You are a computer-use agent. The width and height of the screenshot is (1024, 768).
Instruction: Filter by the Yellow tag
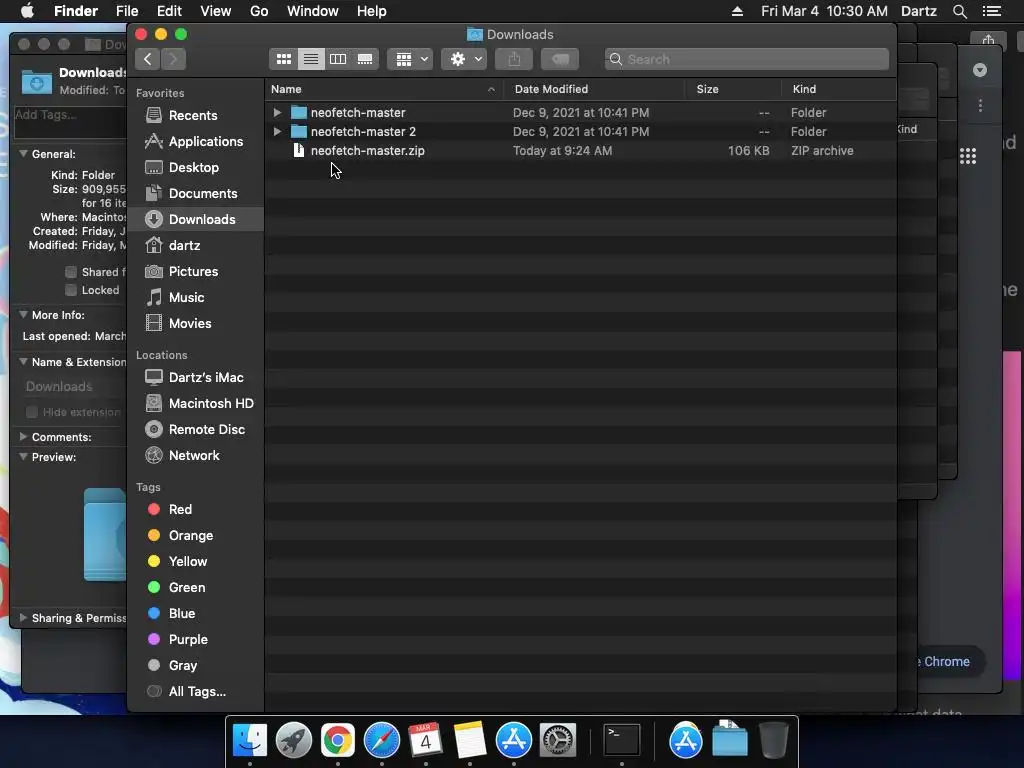click(x=196, y=562)
